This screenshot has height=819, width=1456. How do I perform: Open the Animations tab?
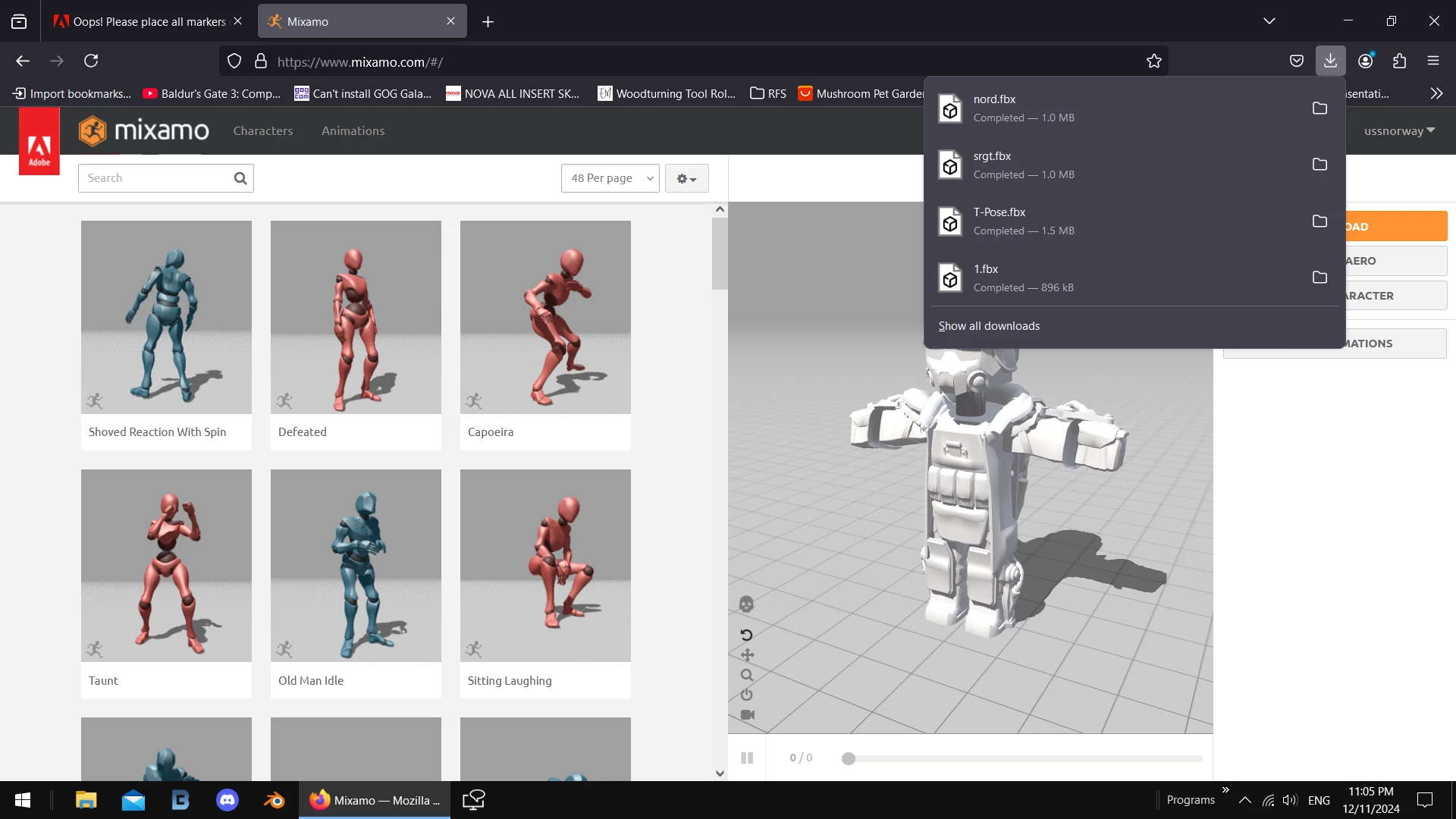[x=353, y=131]
